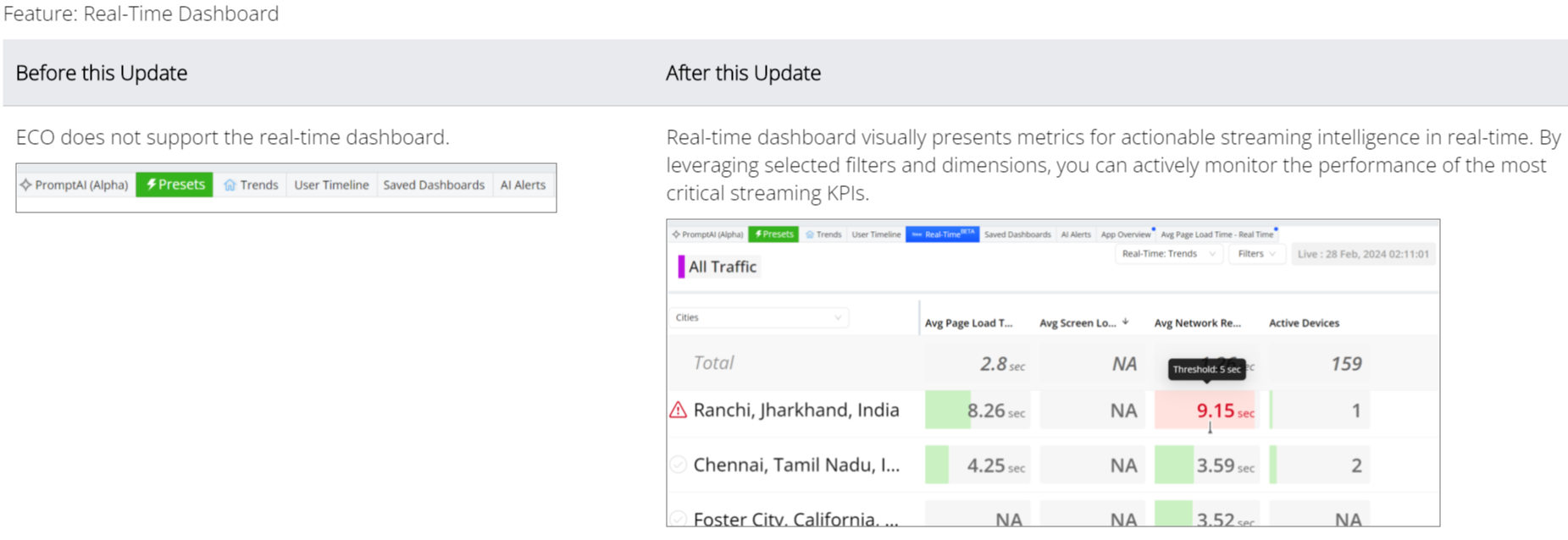
Task: Open the Filters dropdown
Action: 1256,254
